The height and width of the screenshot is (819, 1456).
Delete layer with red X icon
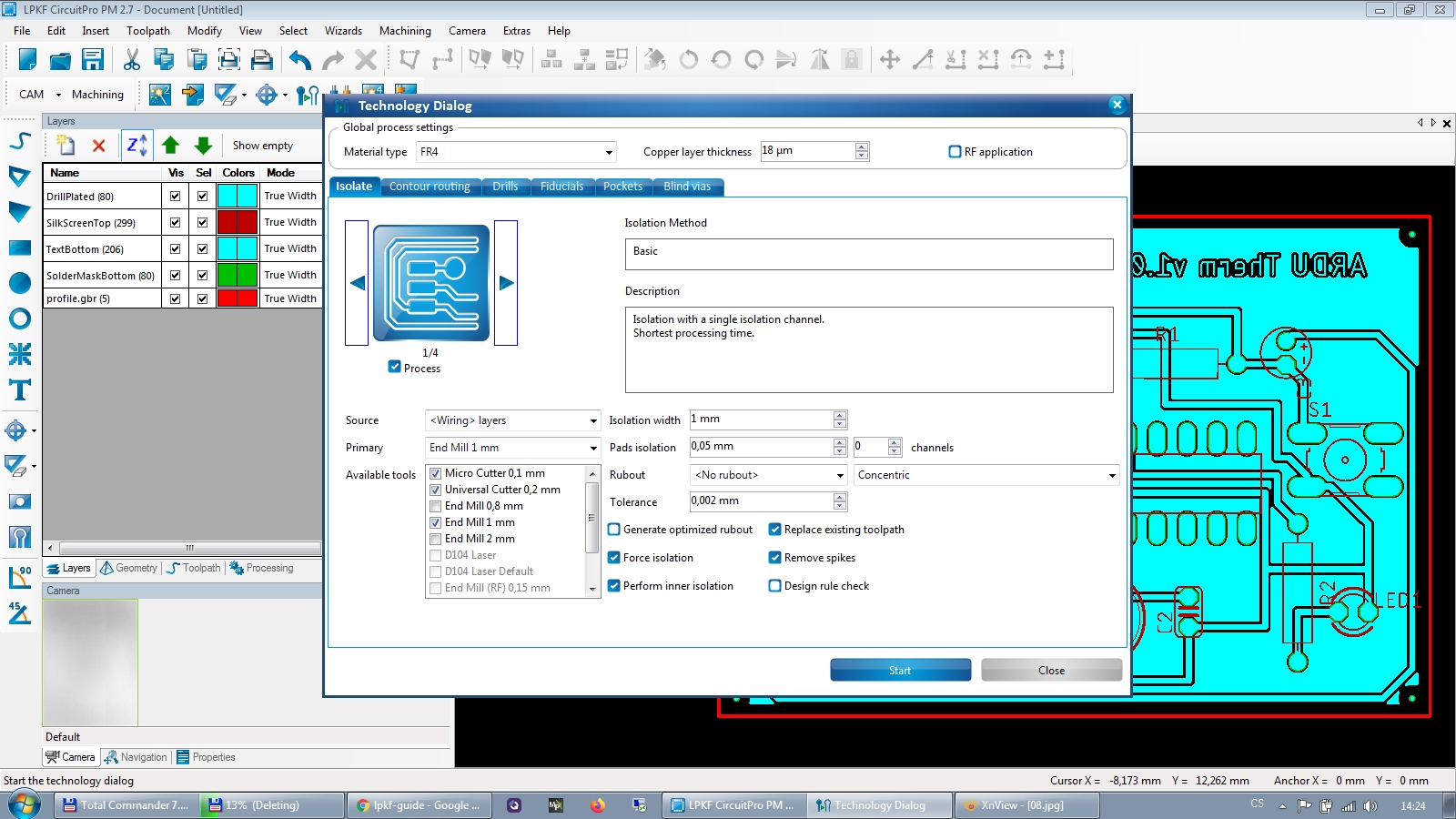pos(99,146)
